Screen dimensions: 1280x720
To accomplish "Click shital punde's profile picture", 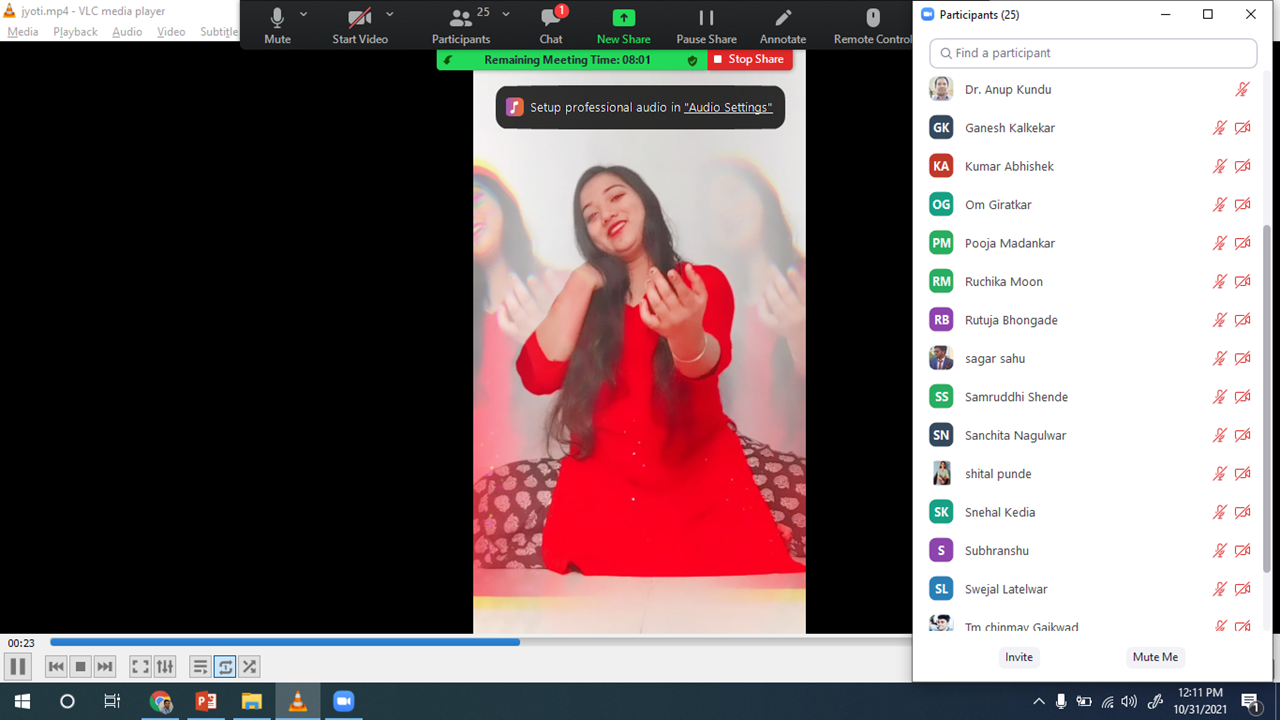I will [x=941, y=473].
